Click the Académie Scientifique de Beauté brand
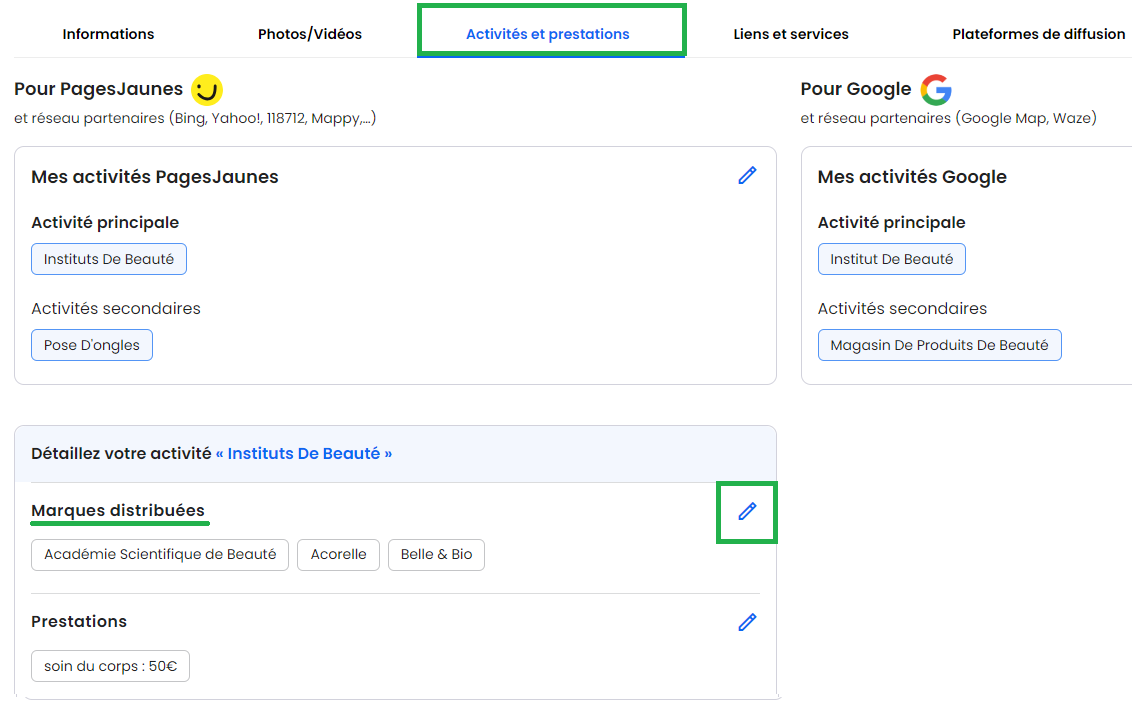Image resolution: width=1132 pixels, height=711 pixels. [160, 555]
